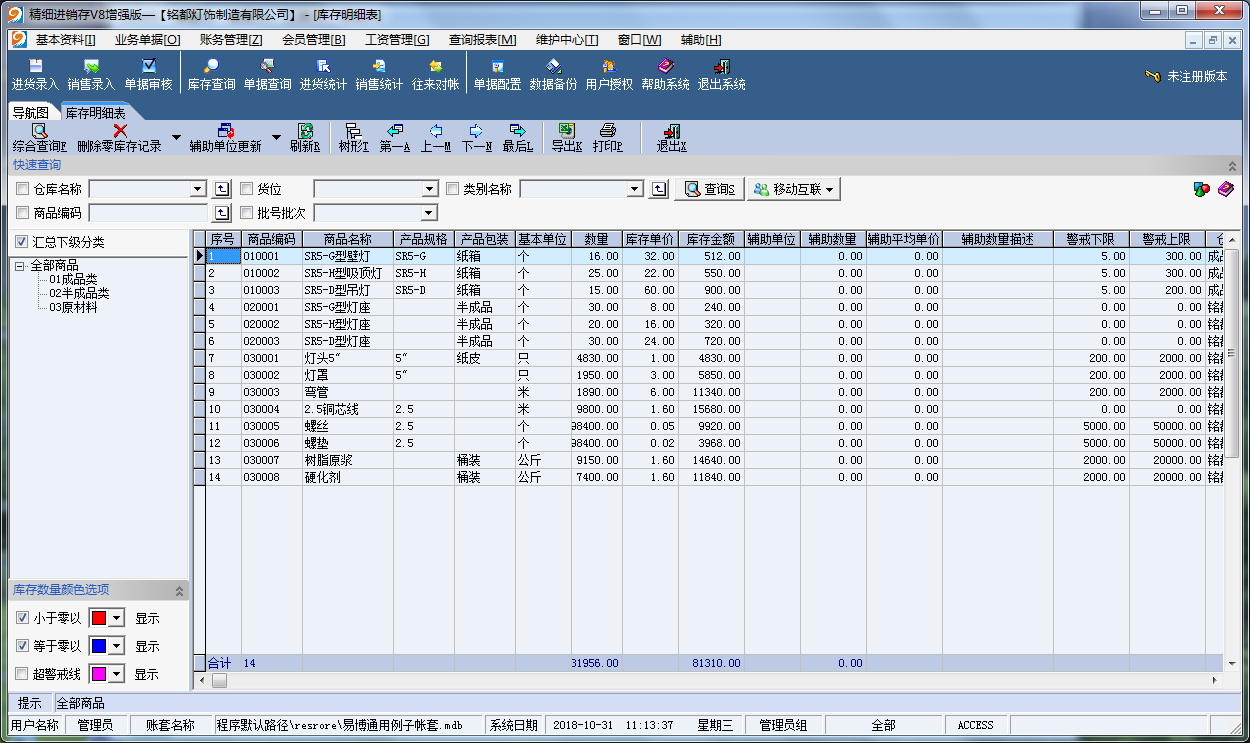1250x743 pixels.
Task: Open the 货位 dropdown list
Action: (x=430, y=189)
